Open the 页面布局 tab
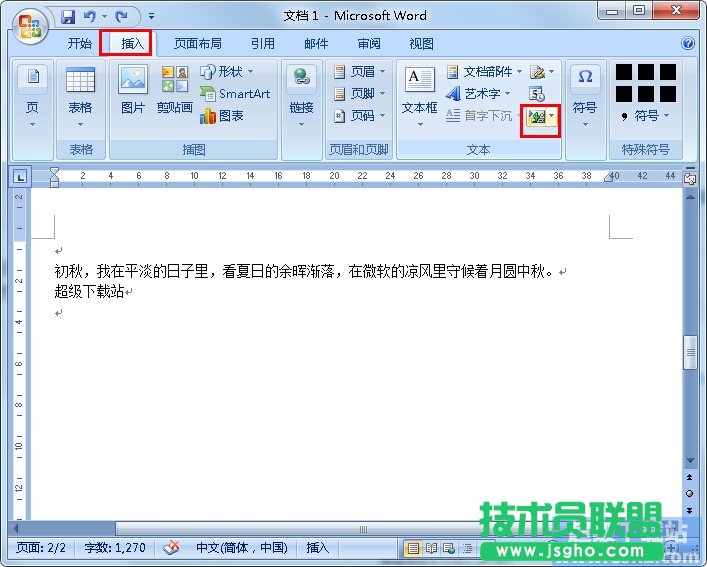Image resolution: width=707 pixels, height=567 pixels. (198, 43)
